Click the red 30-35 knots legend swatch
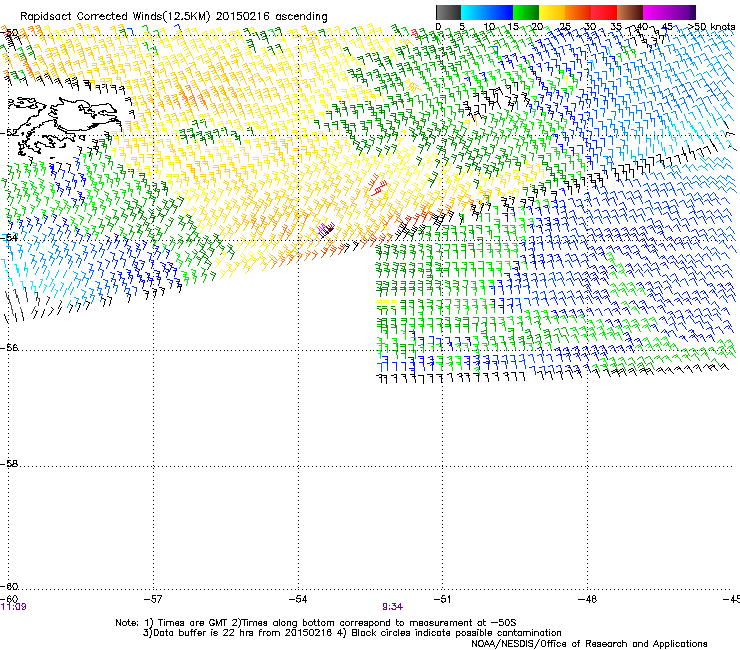Viewport: 740px width, 650px height. pyautogui.click(x=604, y=12)
